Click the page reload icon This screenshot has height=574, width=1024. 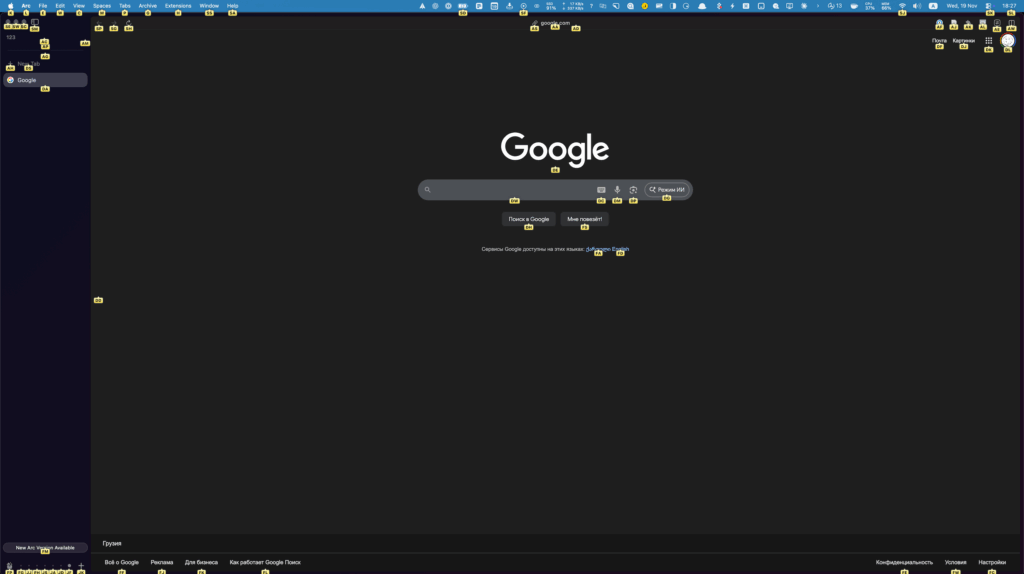pyautogui.click(x=129, y=22)
